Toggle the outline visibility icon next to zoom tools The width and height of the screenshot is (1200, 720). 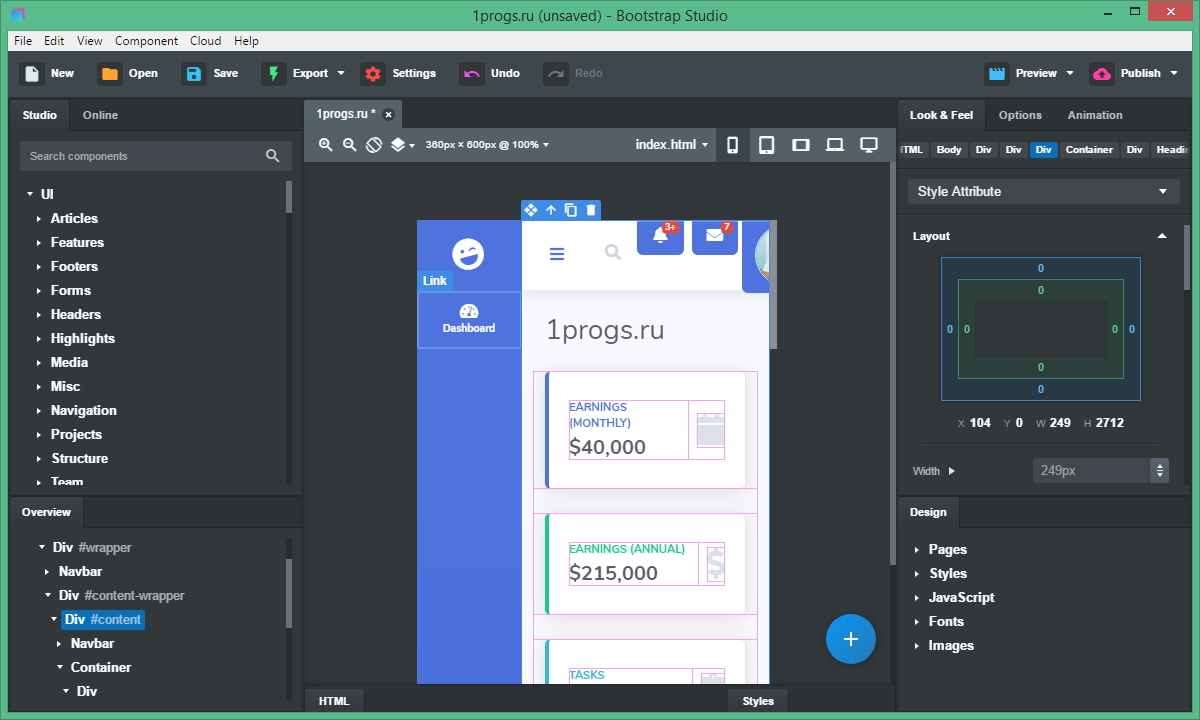(373, 145)
